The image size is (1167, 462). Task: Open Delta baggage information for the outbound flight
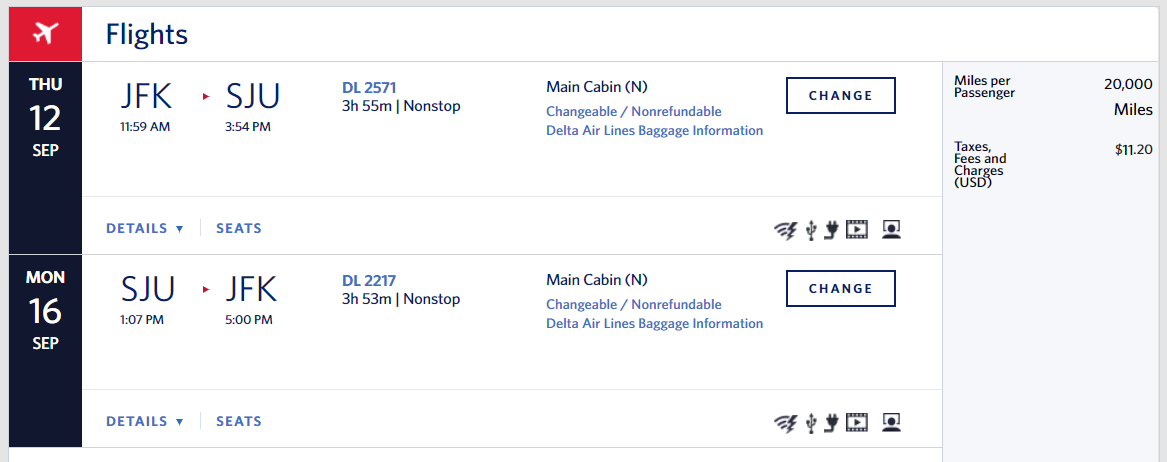pos(654,130)
